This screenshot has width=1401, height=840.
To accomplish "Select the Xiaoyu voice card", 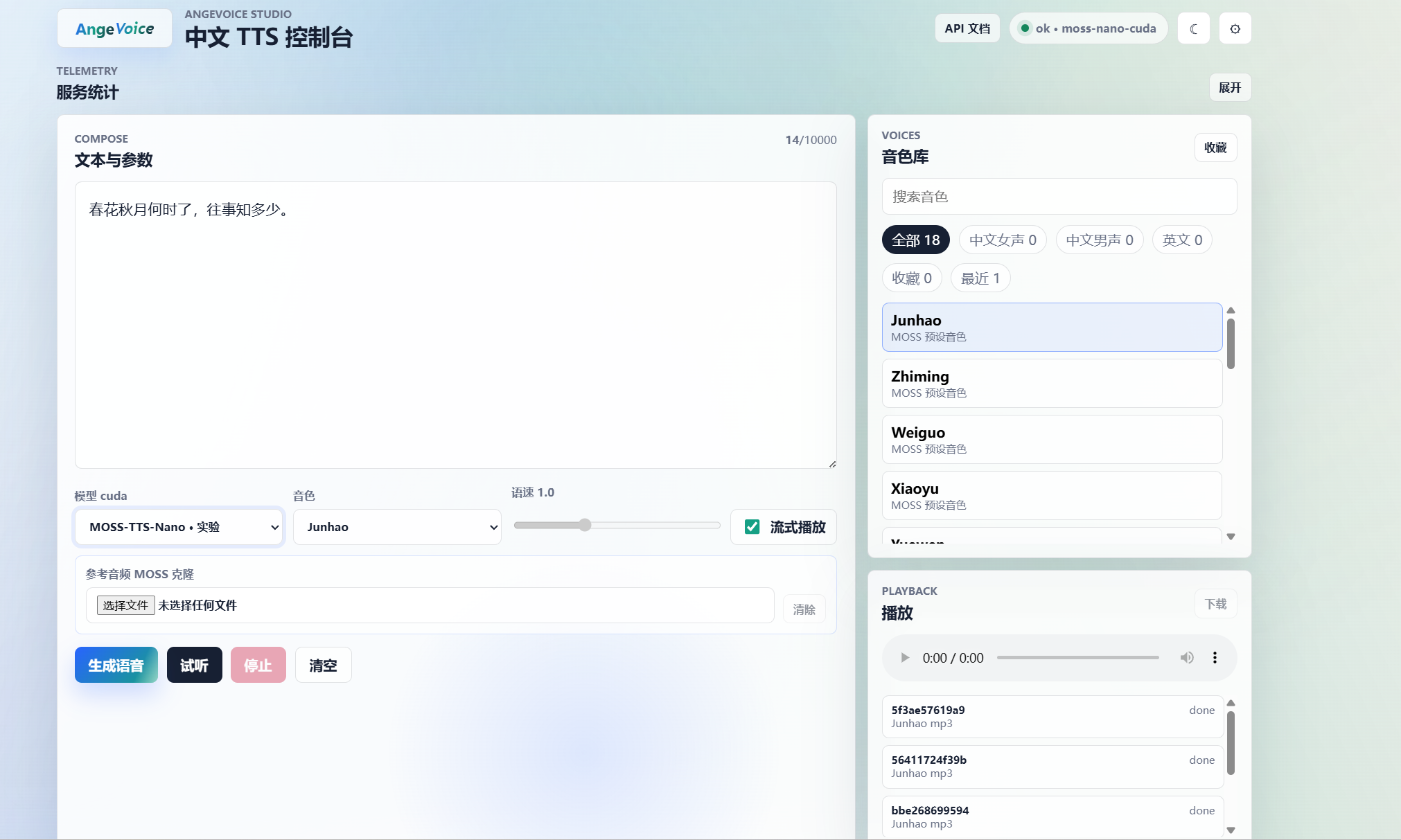I will pos(1052,495).
